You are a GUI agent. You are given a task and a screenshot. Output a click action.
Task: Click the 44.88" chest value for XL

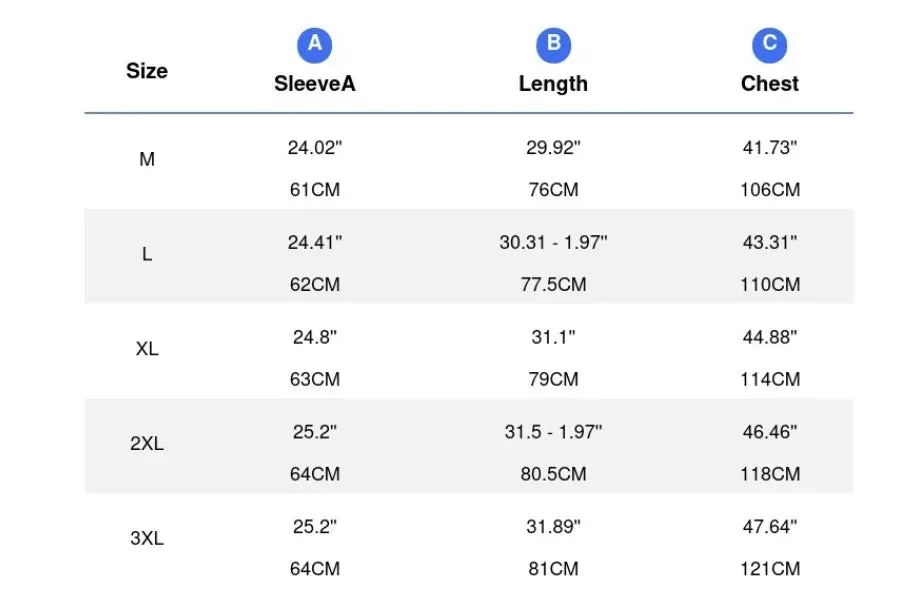tap(770, 337)
